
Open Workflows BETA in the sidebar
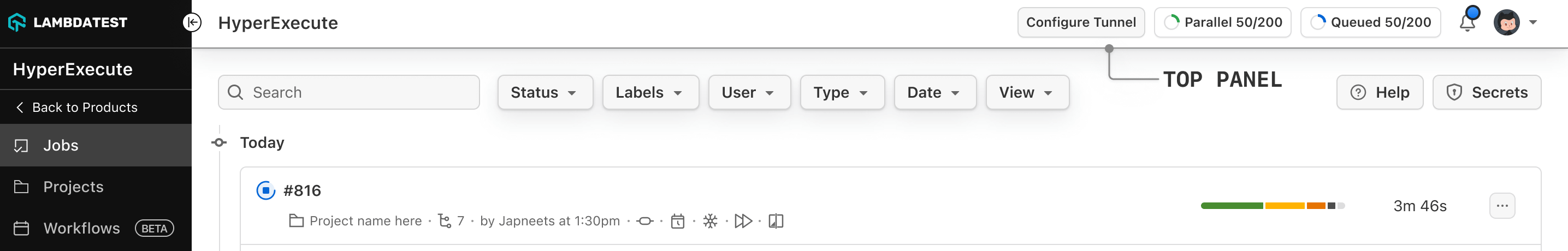click(81, 228)
